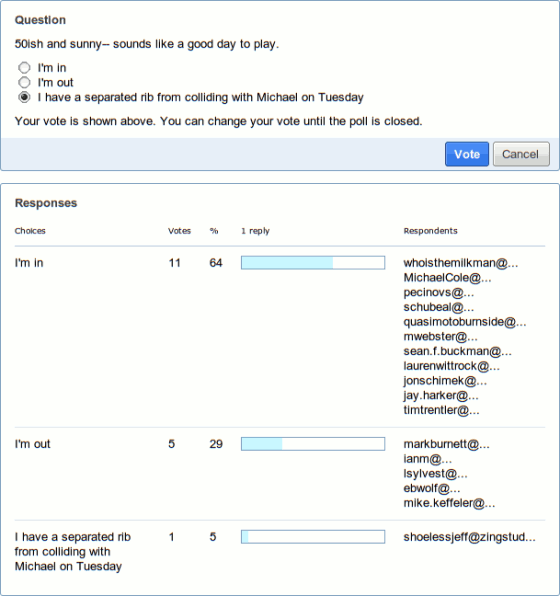Click the Respondents column header
Image resolution: width=560 pixels, height=596 pixels.
430,231
